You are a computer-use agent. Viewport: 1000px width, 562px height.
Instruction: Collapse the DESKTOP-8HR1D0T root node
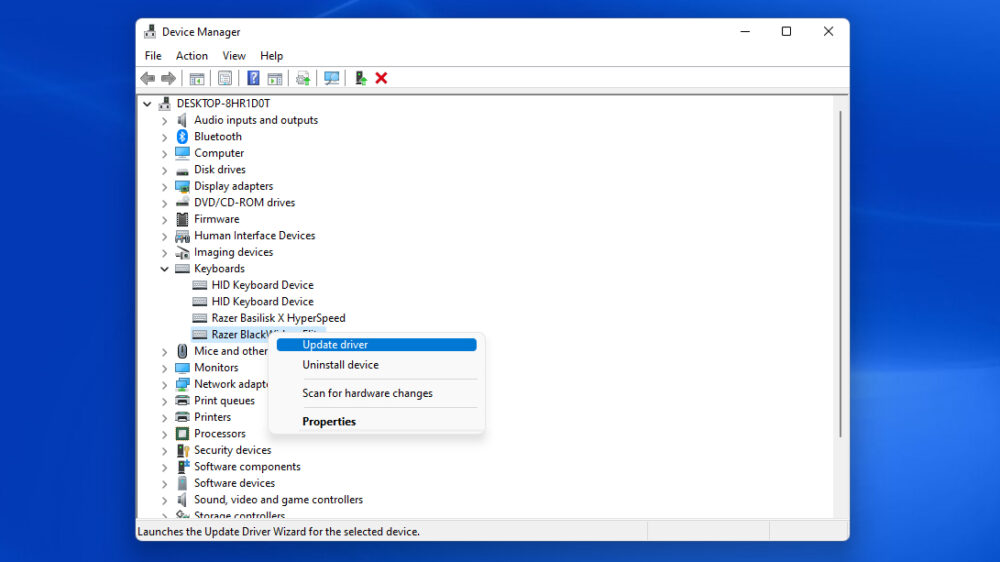[x=147, y=103]
